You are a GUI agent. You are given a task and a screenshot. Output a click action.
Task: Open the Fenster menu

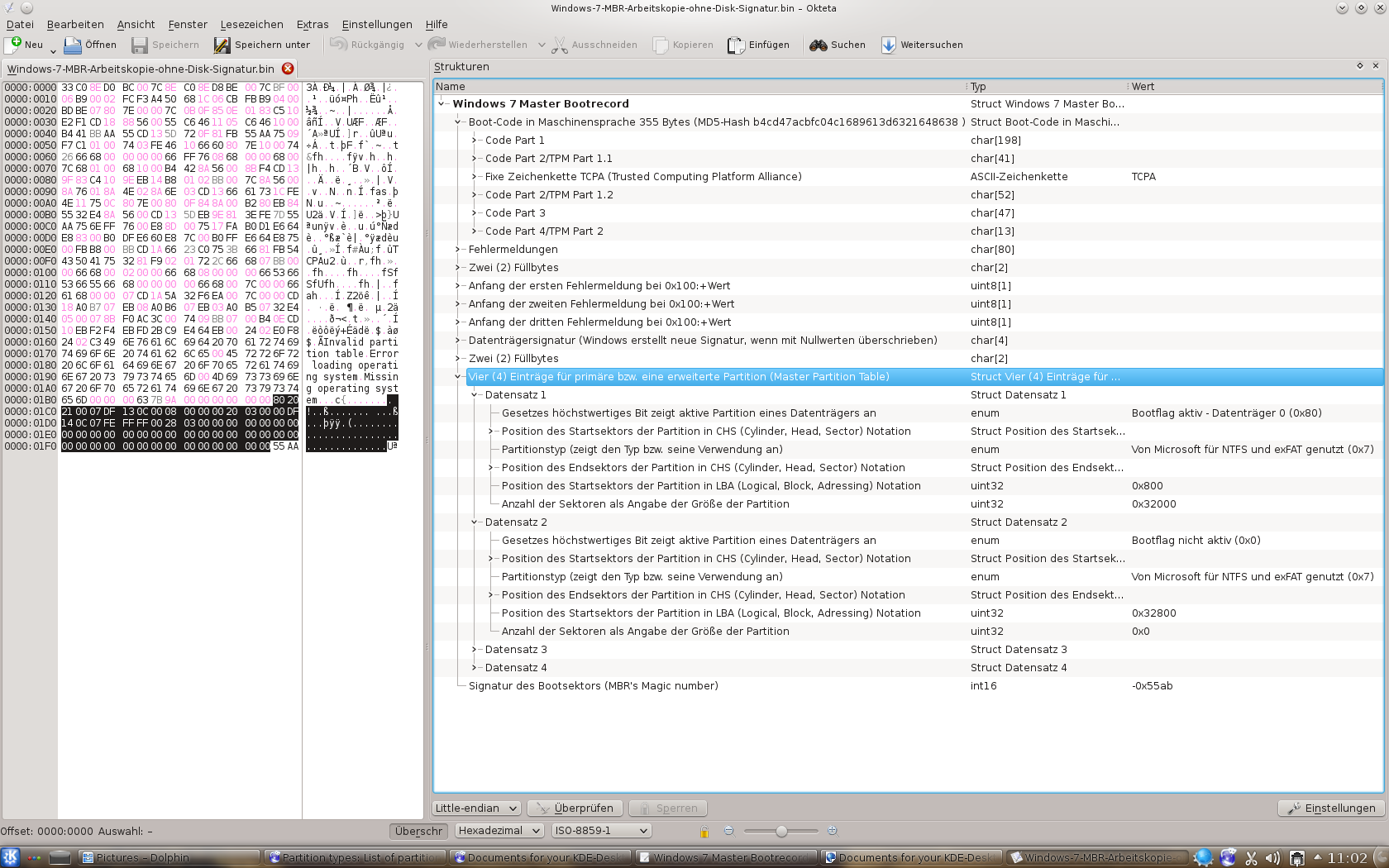[188, 25]
